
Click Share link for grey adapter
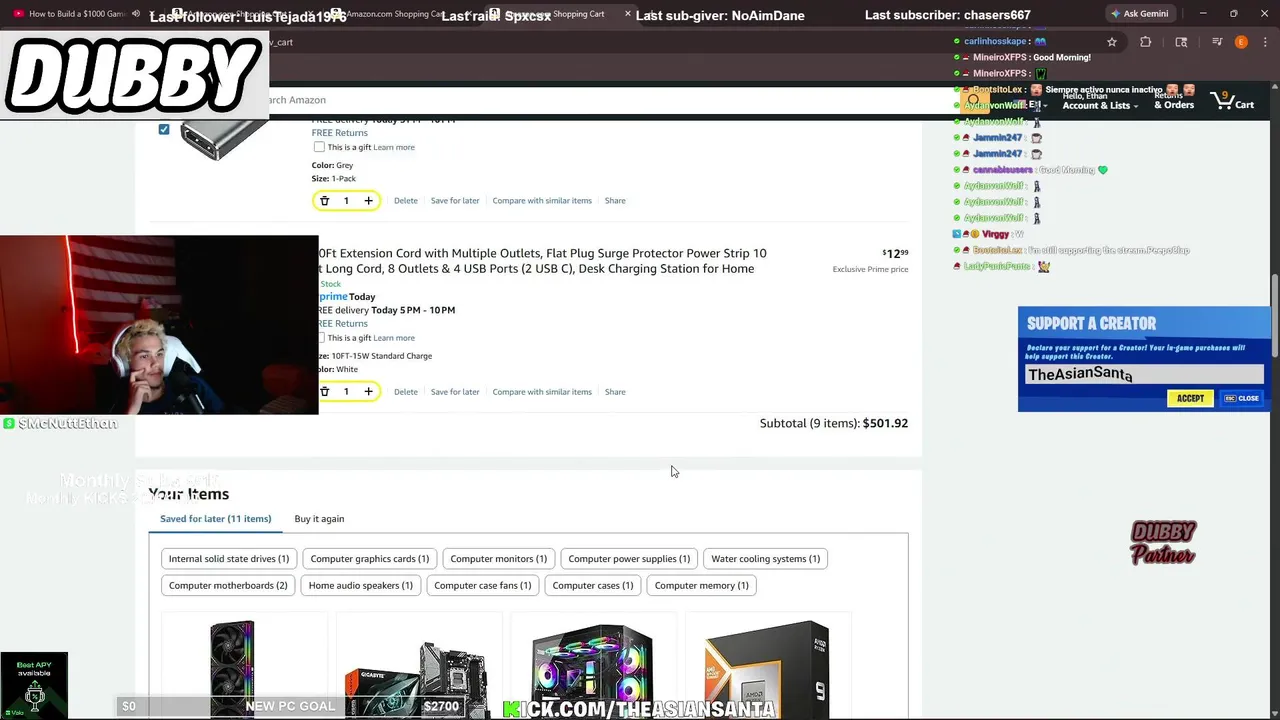[615, 201]
